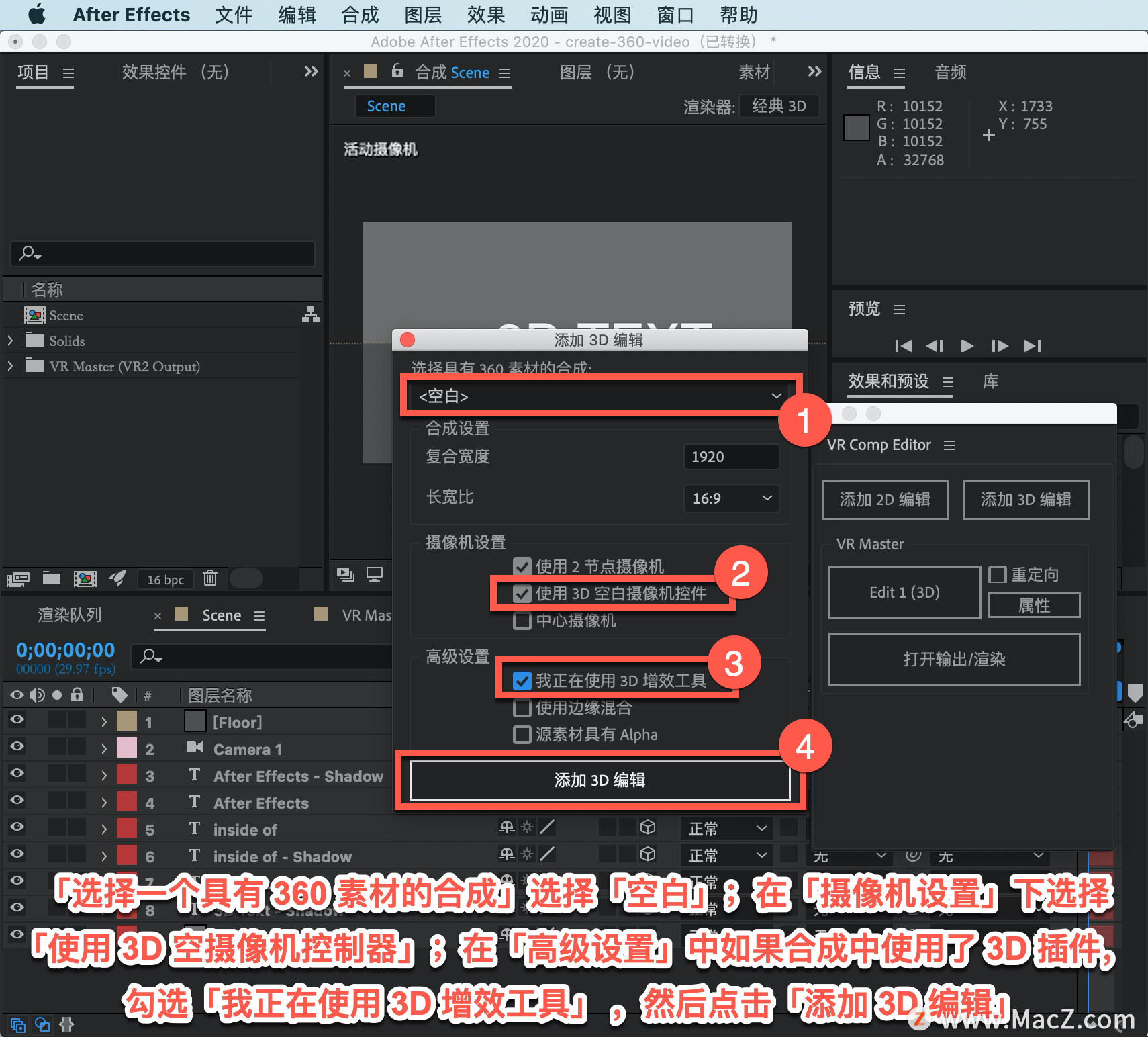Click the interpret footage icon in the project panel
The height and width of the screenshot is (1037, 1148).
18,579
